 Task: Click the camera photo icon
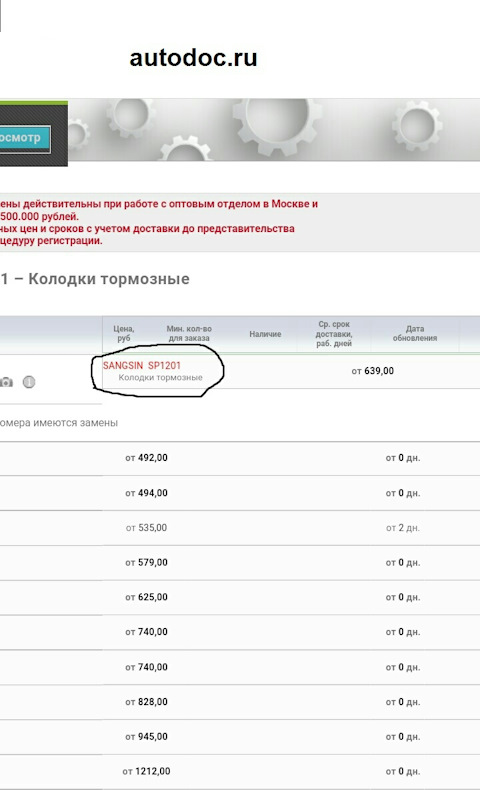(6, 382)
